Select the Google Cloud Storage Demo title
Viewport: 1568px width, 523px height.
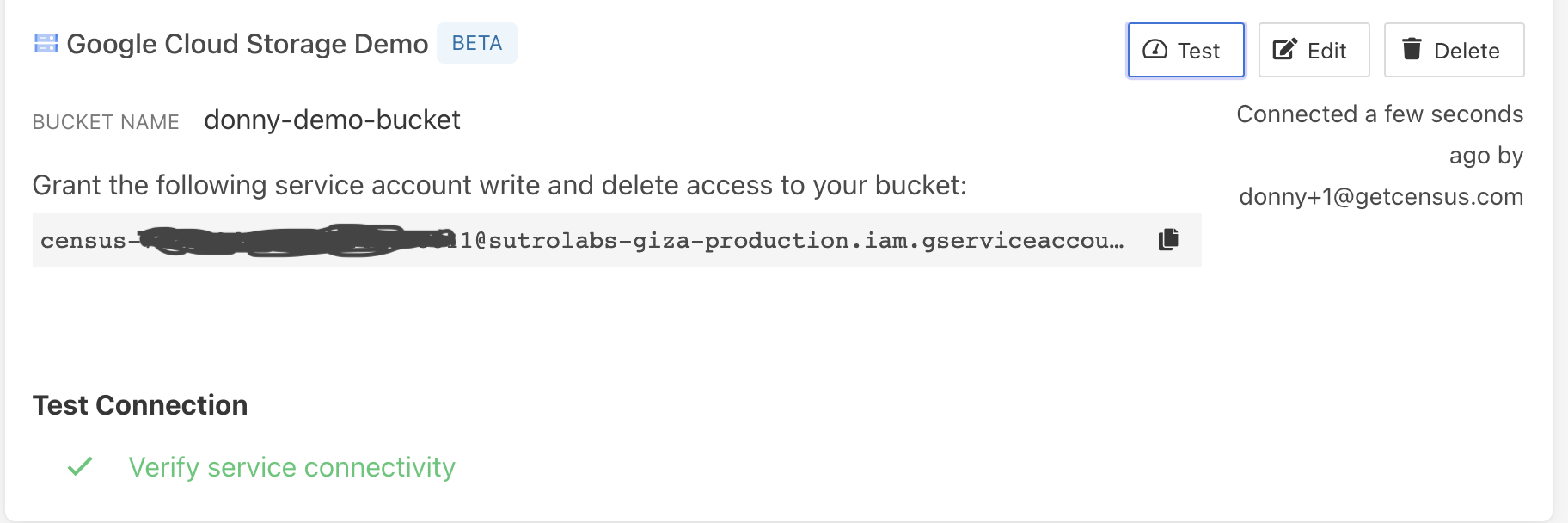point(248,44)
